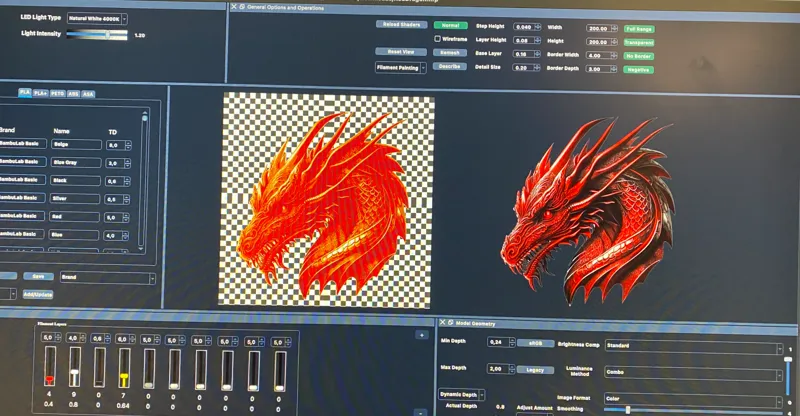
Task: Open the Brightness Comp dropdown
Action: click(x=693, y=347)
